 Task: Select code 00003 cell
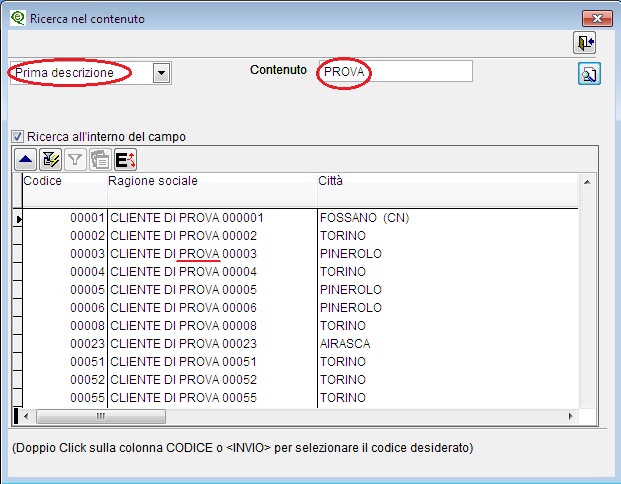click(65, 254)
